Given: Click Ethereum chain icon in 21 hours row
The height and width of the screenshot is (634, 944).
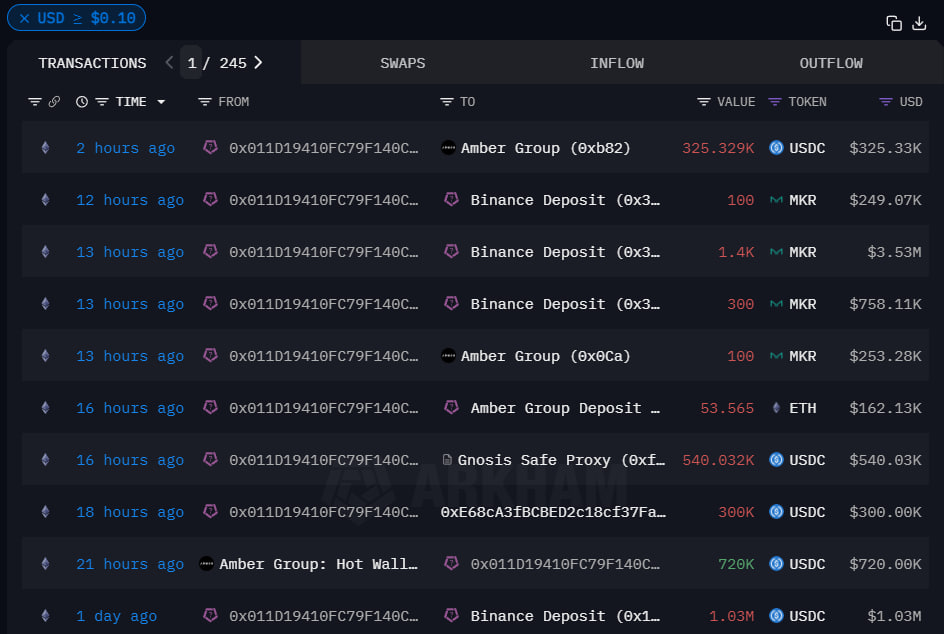Looking at the screenshot, I should (x=45, y=564).
